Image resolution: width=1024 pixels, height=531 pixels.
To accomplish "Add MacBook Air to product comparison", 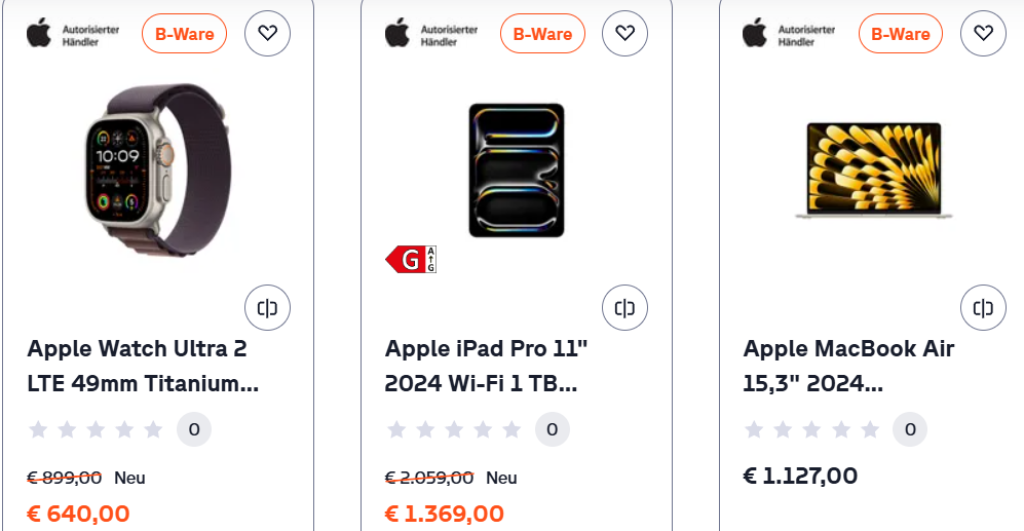I will click(983, 307).
